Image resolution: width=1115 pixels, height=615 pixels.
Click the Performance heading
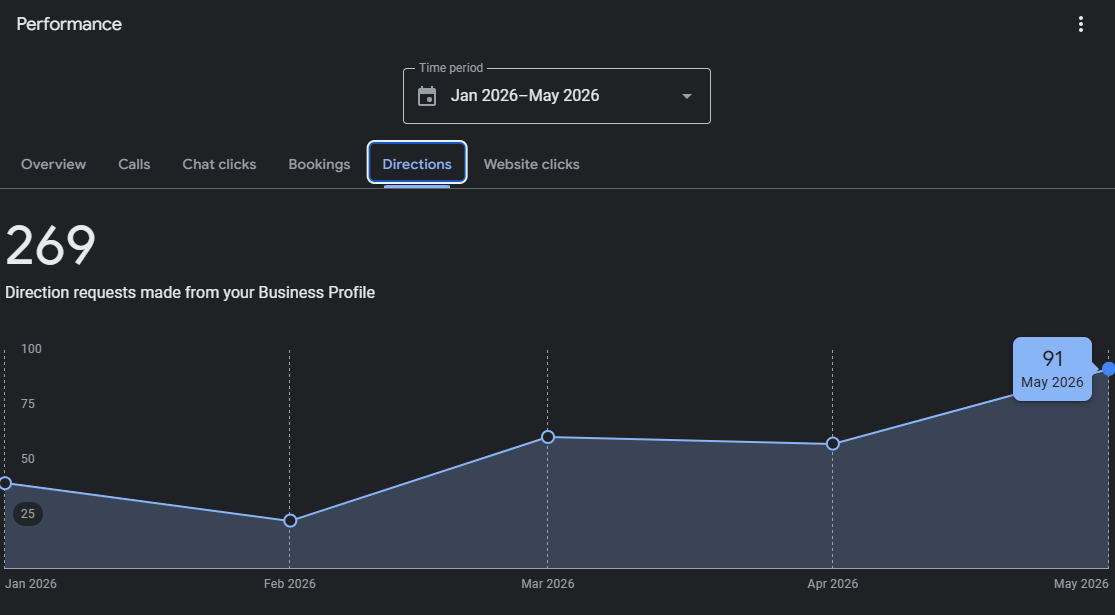[x=69, y=24]
